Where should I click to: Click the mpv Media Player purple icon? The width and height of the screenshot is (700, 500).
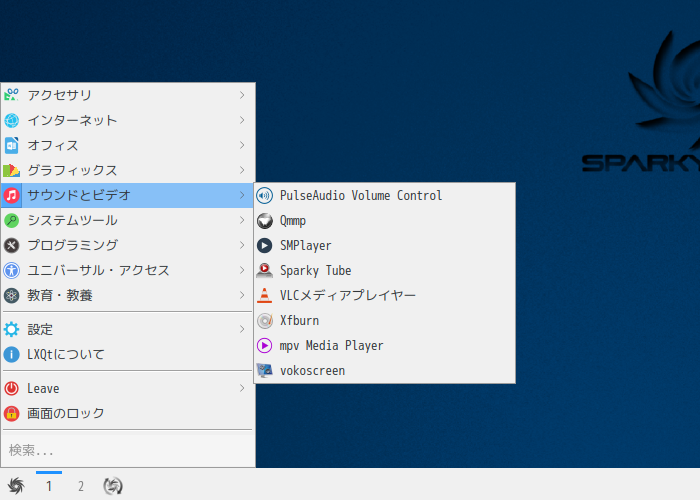[x=265, y=346]
